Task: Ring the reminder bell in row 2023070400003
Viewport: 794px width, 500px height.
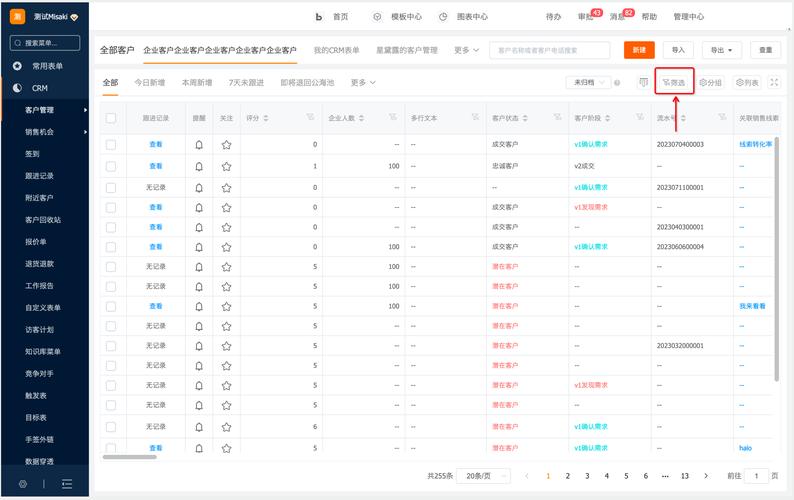Action: point(199,145)
